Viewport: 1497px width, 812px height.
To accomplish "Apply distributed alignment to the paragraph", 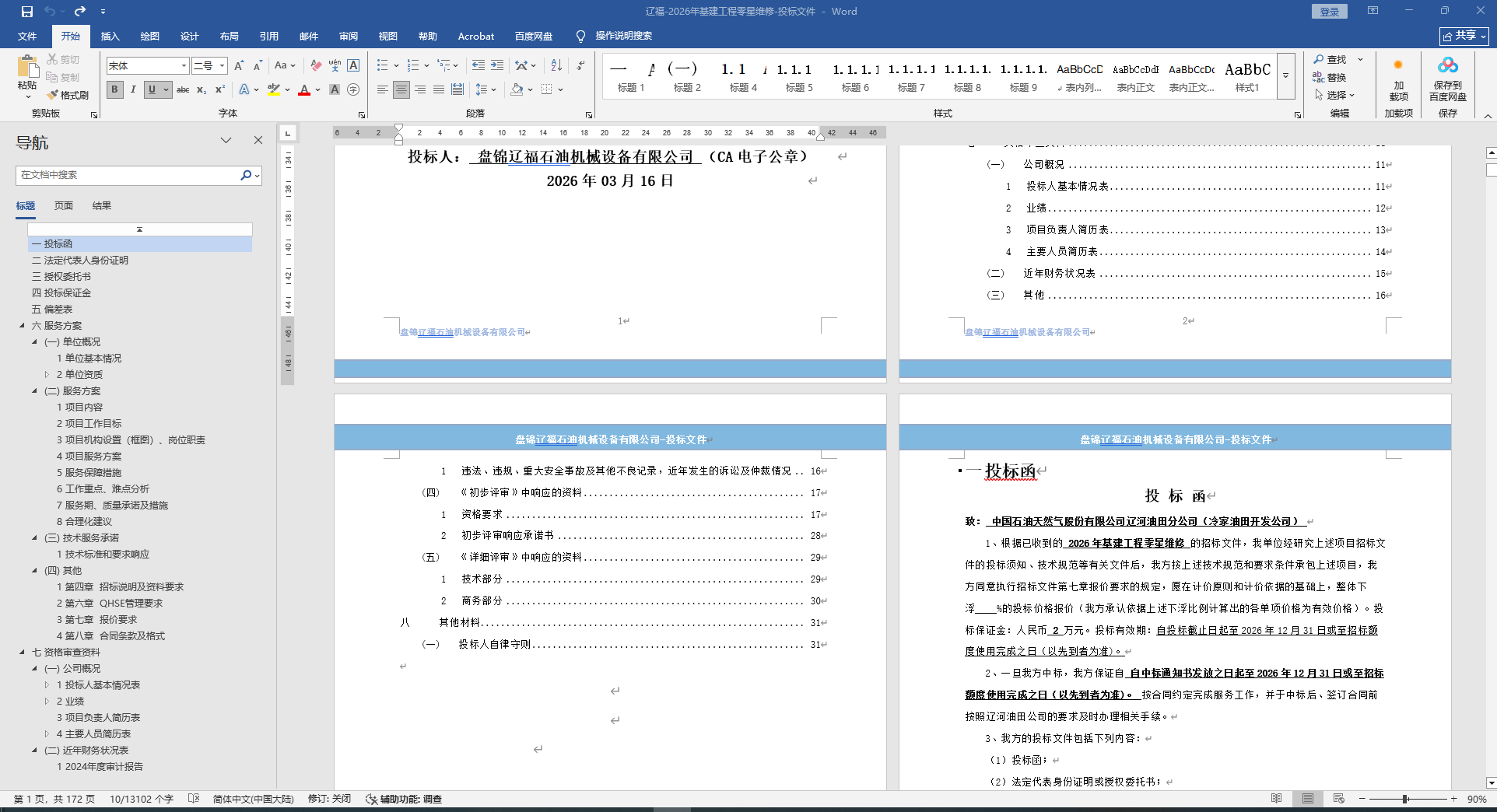I will pos(458,90).
